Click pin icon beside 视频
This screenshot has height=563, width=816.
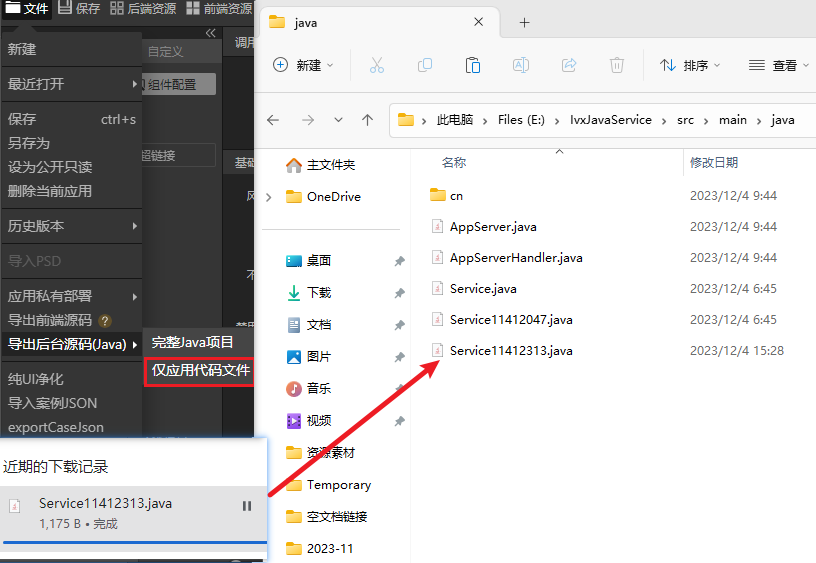[399, 421]
